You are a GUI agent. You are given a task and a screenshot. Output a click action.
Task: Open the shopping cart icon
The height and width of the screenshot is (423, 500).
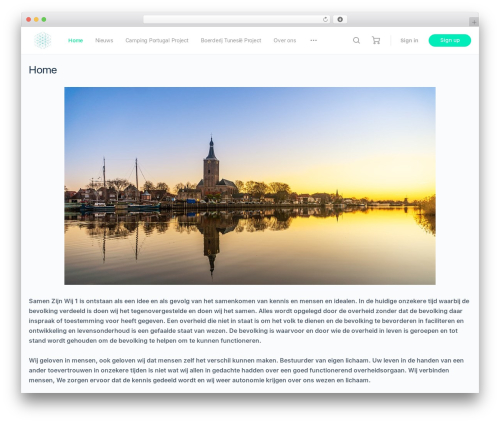376,40
